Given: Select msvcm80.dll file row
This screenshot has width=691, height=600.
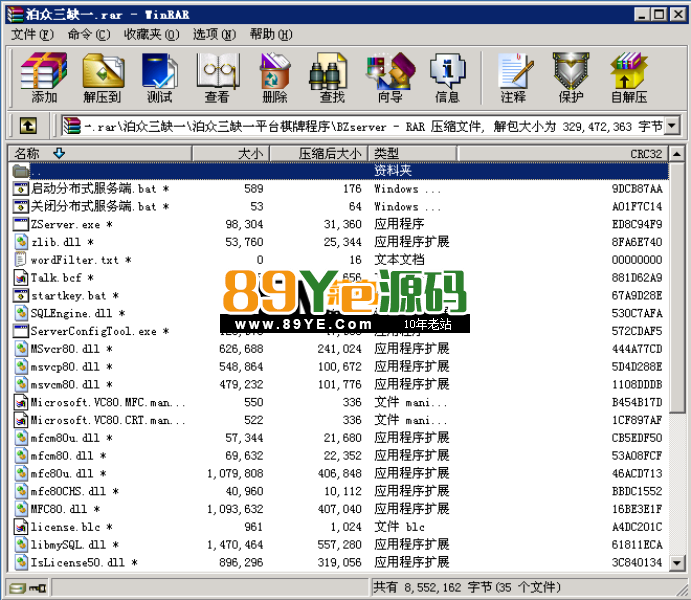Looking at the screenshot, I should 338,385.
